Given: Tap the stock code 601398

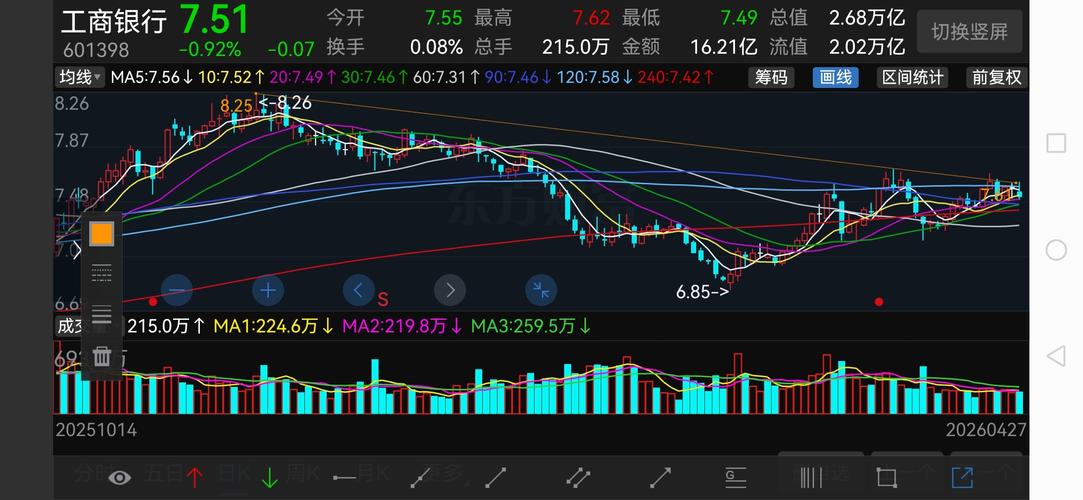Looking at the screenshot, I should click(x=96, y=50).
